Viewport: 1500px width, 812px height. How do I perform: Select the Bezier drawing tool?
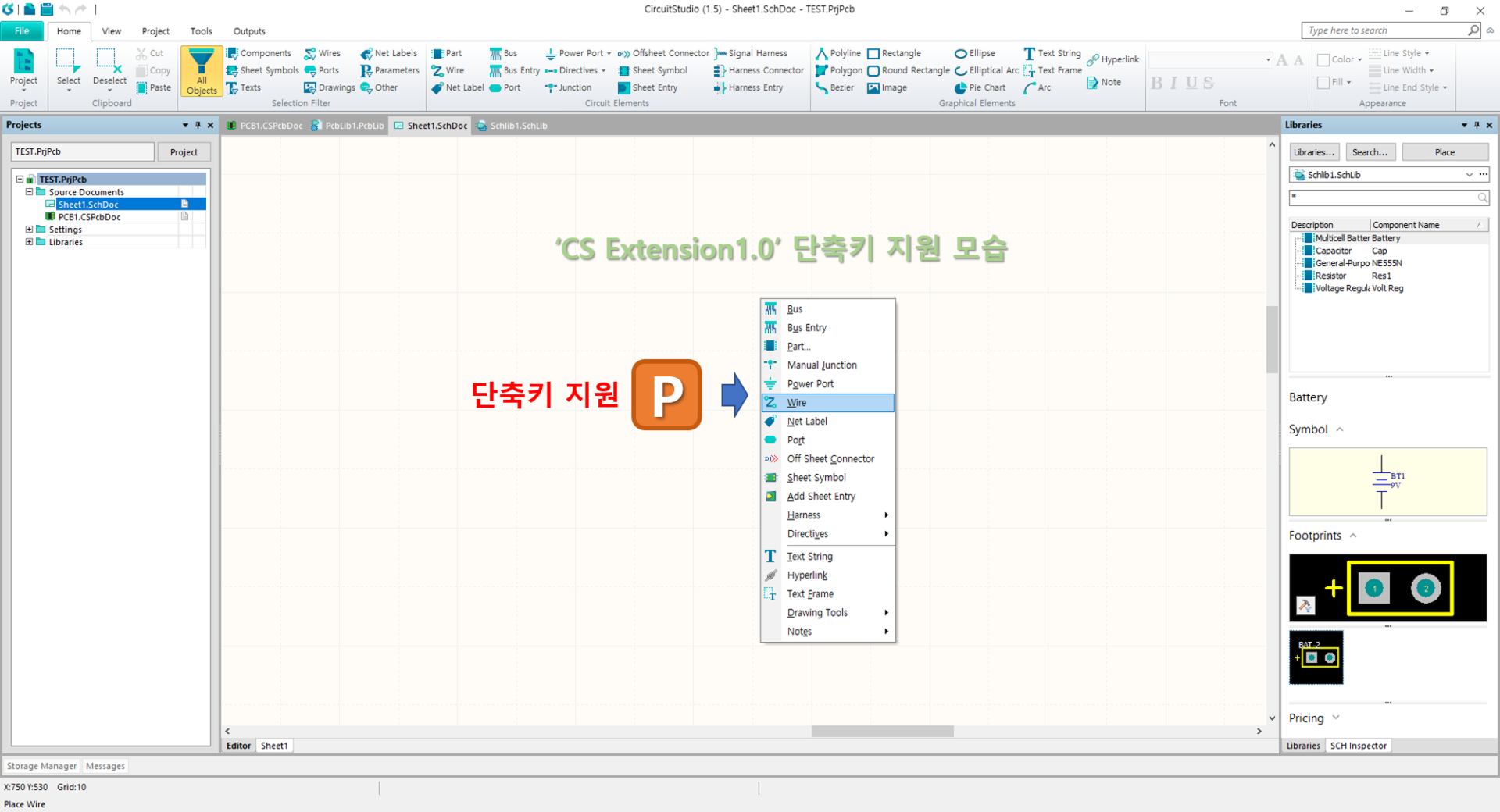point(834,87)
